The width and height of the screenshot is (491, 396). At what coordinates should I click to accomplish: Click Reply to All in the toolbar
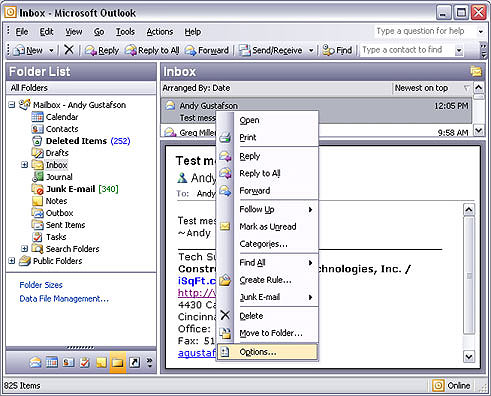(152, 50)
